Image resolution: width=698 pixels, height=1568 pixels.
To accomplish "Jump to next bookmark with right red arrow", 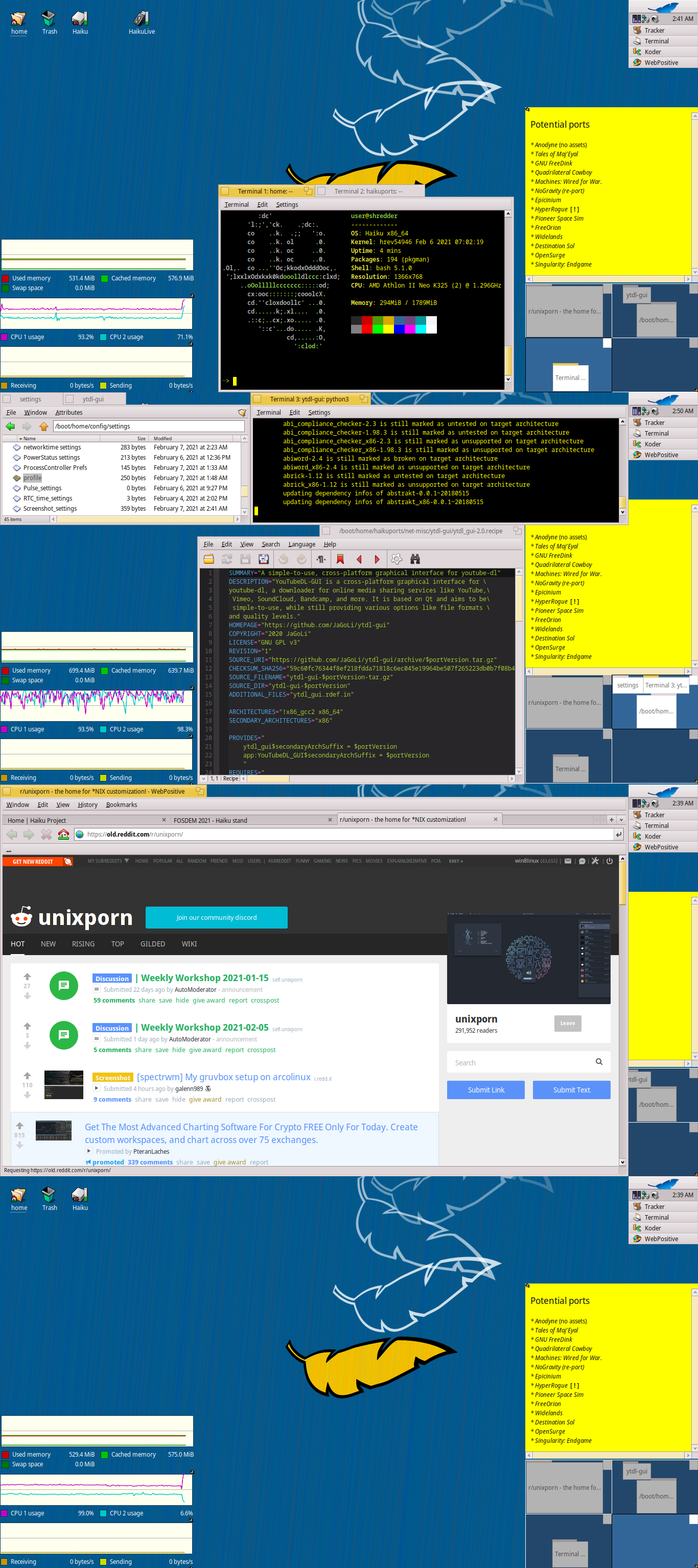I will 377,559.
